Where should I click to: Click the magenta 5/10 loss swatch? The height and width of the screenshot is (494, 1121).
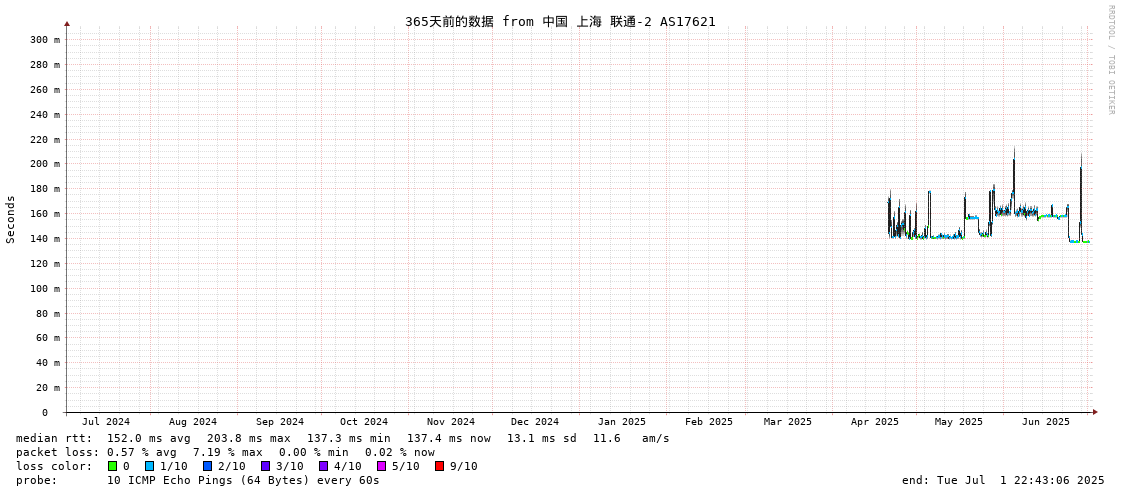point(382,466)
